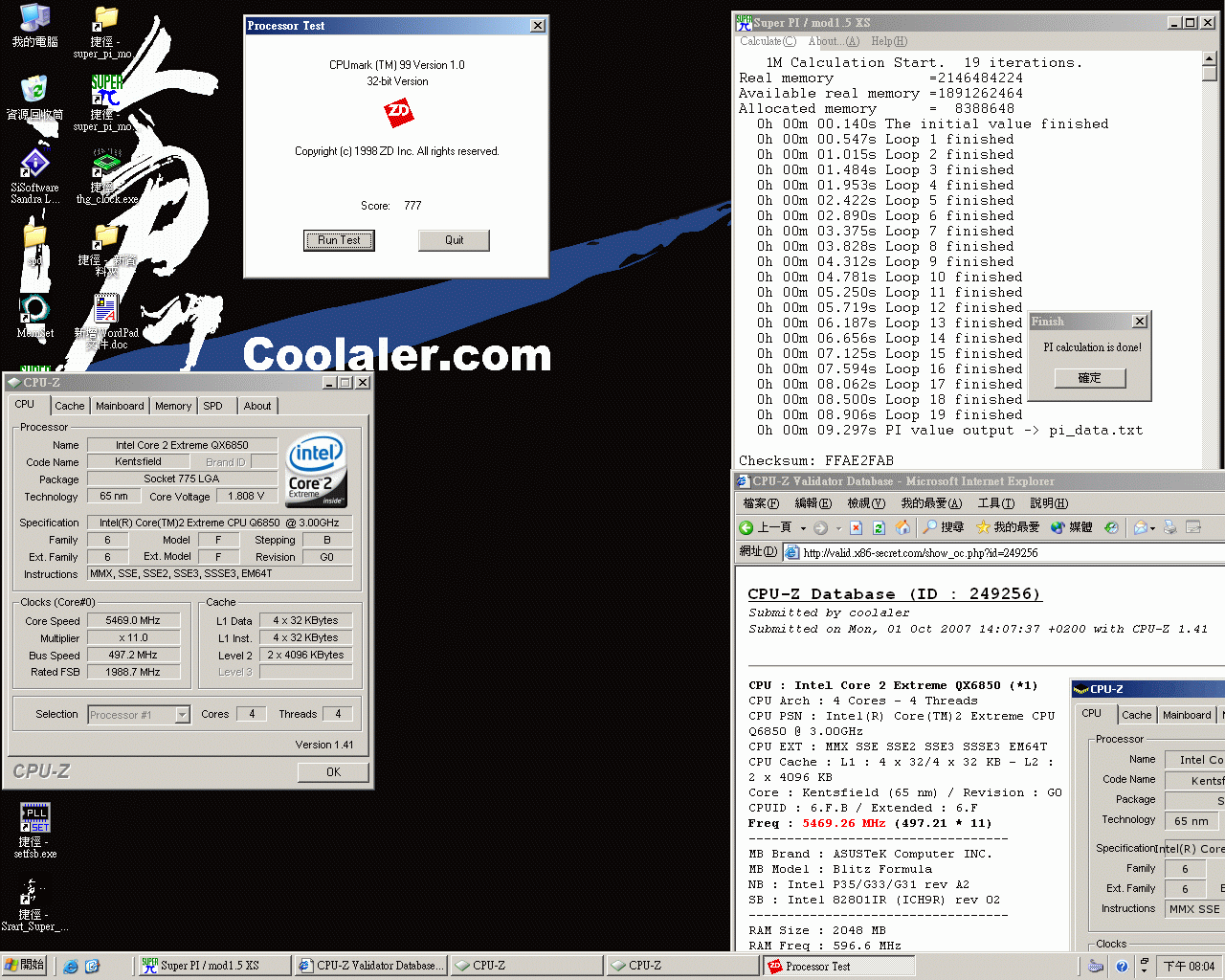Screen dimensions: 1225x980
Task: Click OK button in CPU-Z window
Action: click(x=333, y=772)
